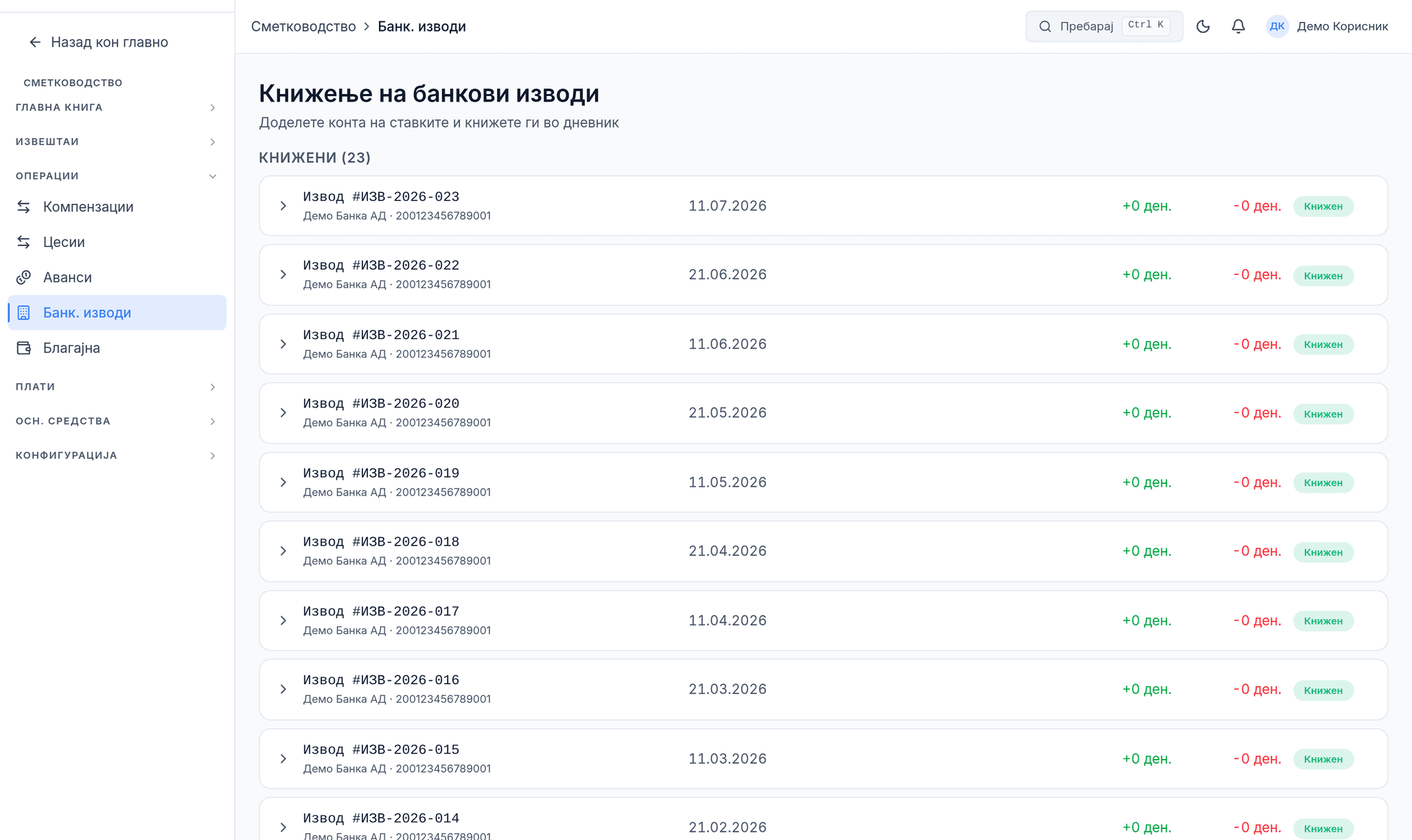Screen dimensions: 1412x840
Task: Click the Цесии swap arrows icon
Action: 24,242
